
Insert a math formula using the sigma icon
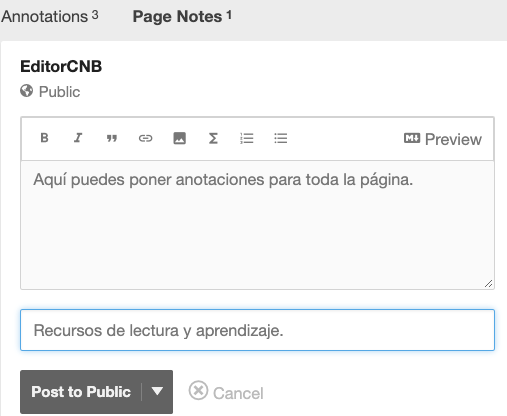point(213,138)
